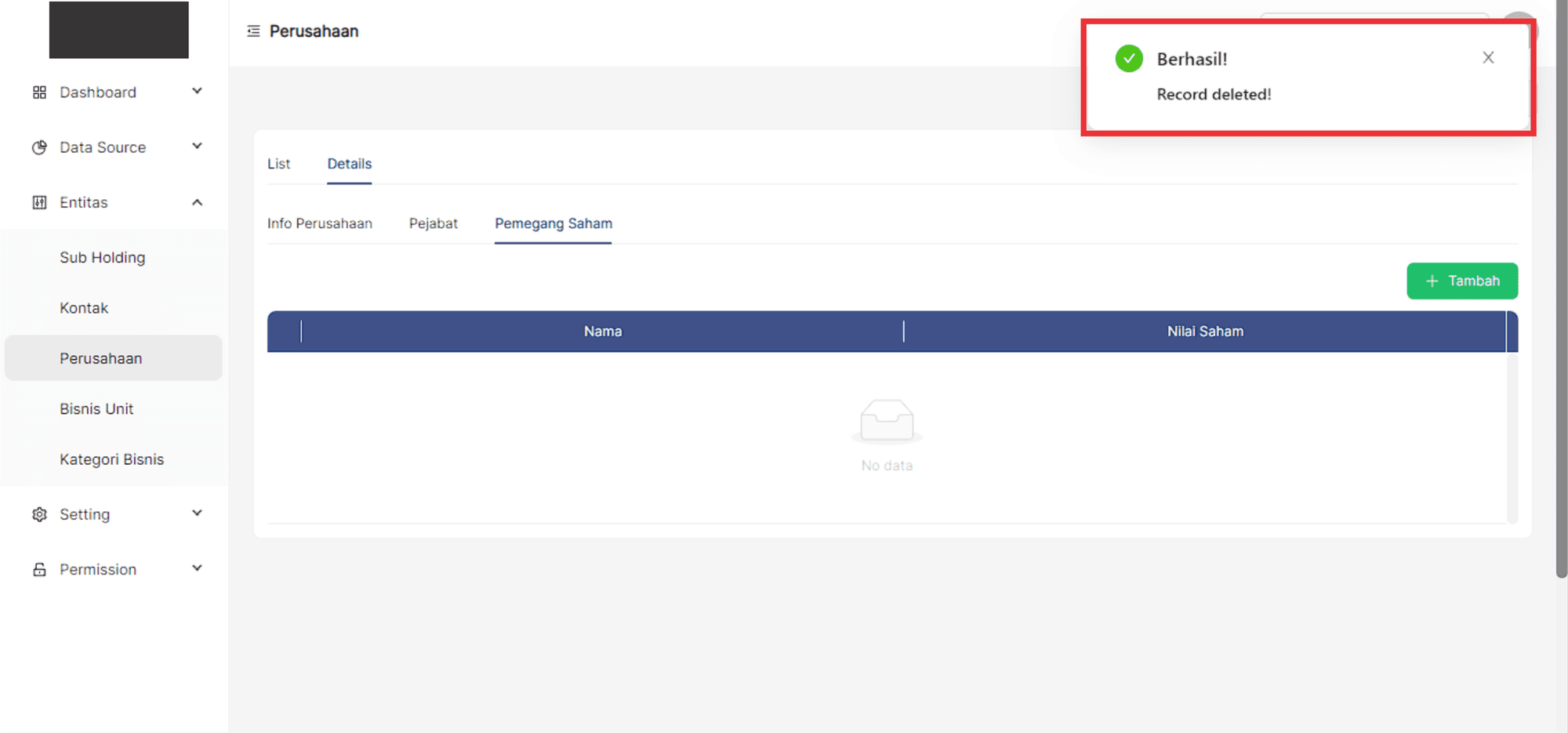Click the Entitas building icon
1568x733 pixels.
pyautogui.click(x=39, y=202)
